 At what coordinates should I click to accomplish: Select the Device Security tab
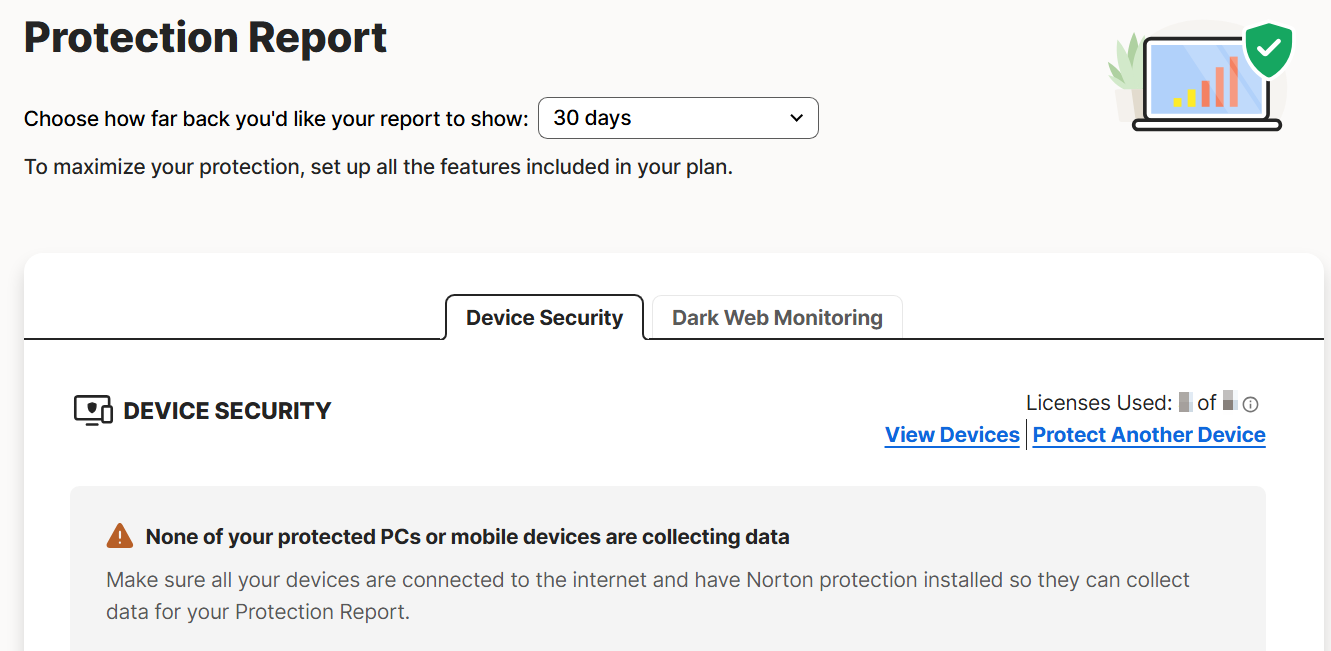(x=544, y=318)
